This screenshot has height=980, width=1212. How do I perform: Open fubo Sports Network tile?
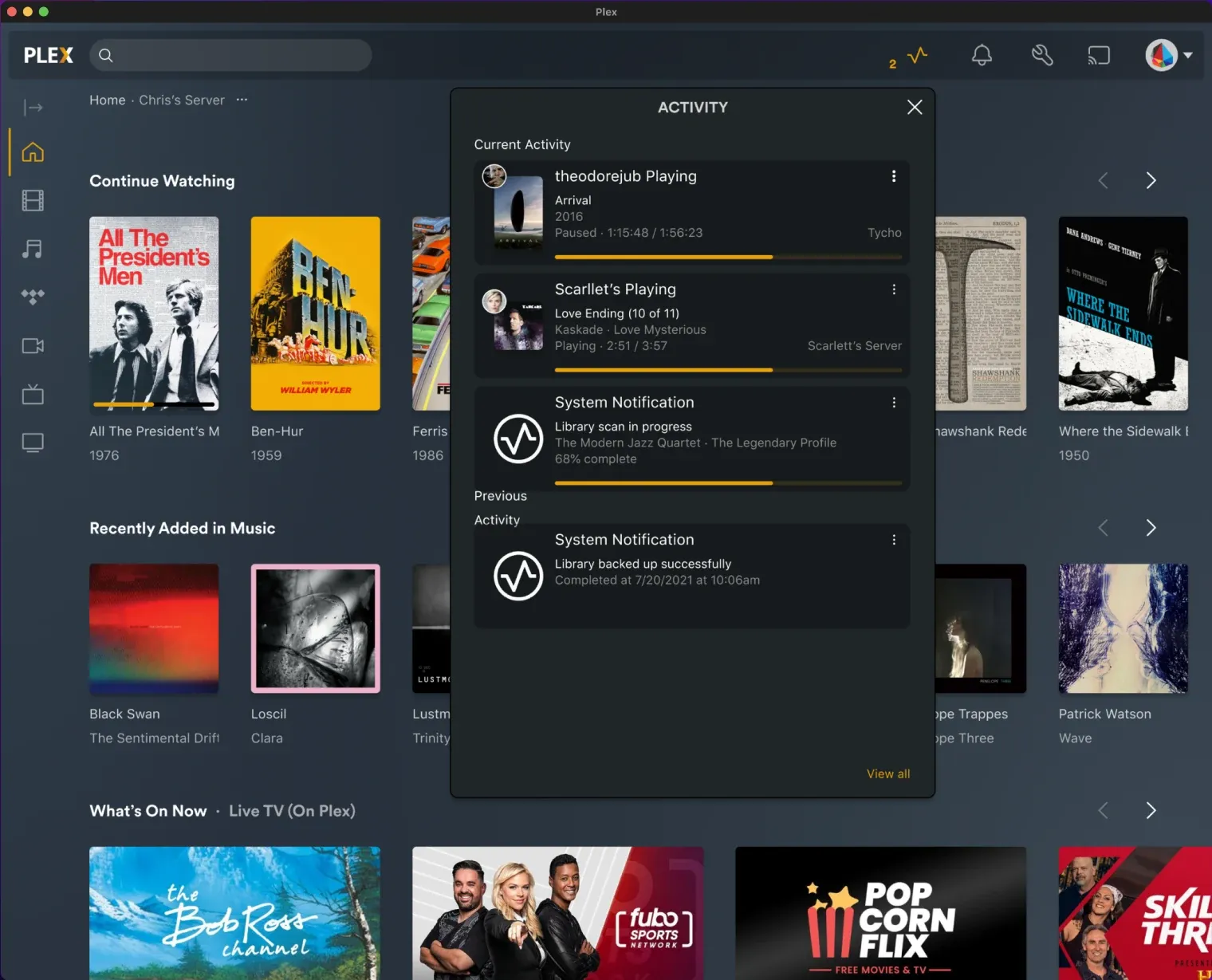click(558, 913)
